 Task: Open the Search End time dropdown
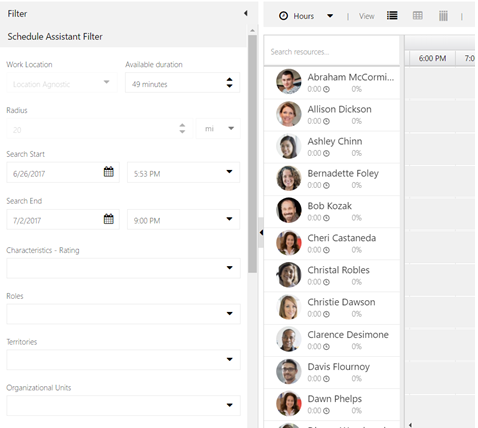pyautogui.click(x=183, y=219)
